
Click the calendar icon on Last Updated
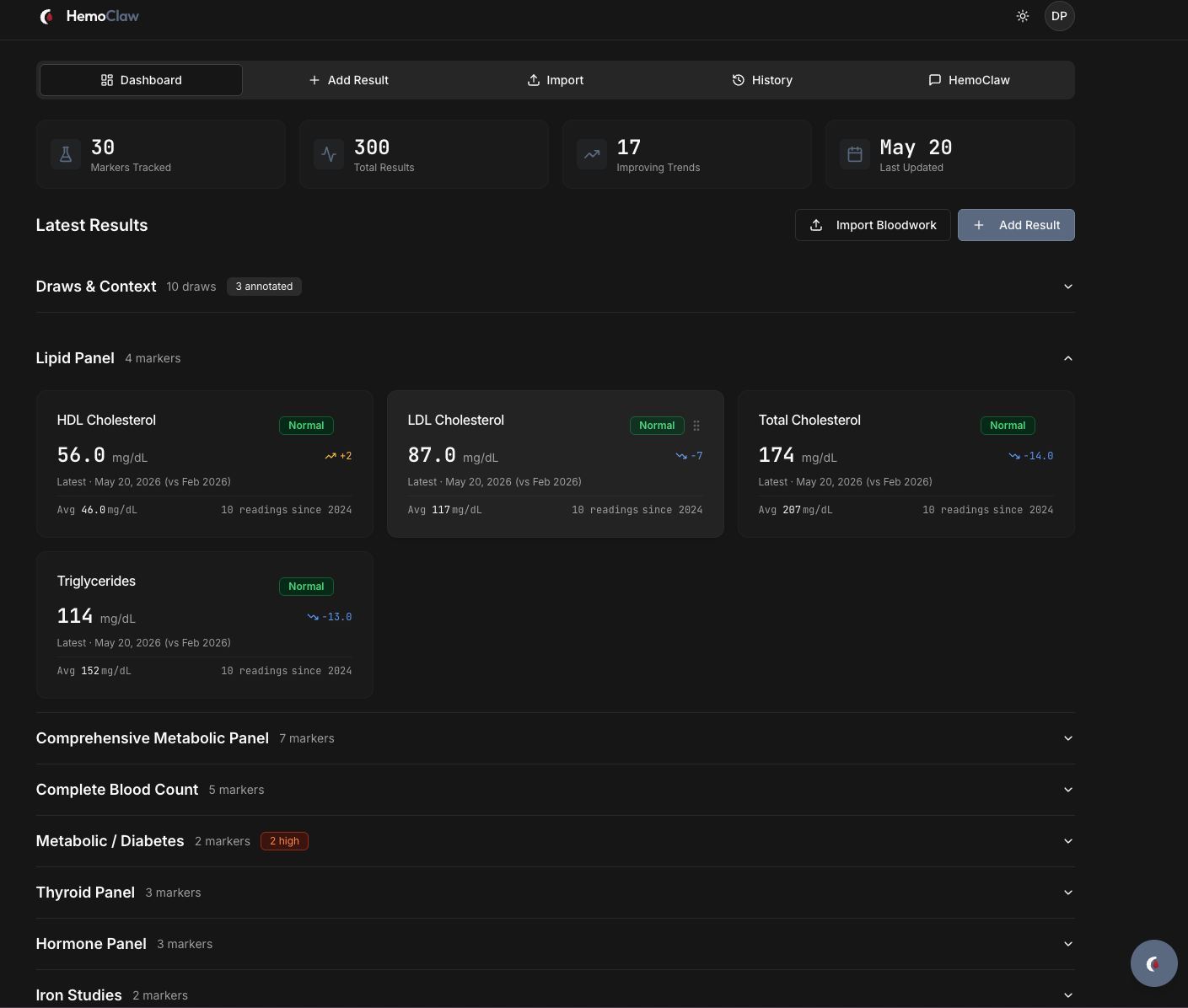(x=855, y=154)
